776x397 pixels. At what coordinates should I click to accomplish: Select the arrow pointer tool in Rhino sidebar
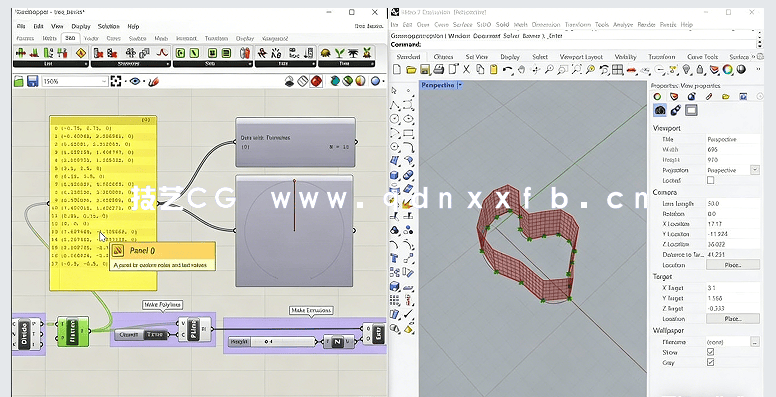click(x=394, y=91)
